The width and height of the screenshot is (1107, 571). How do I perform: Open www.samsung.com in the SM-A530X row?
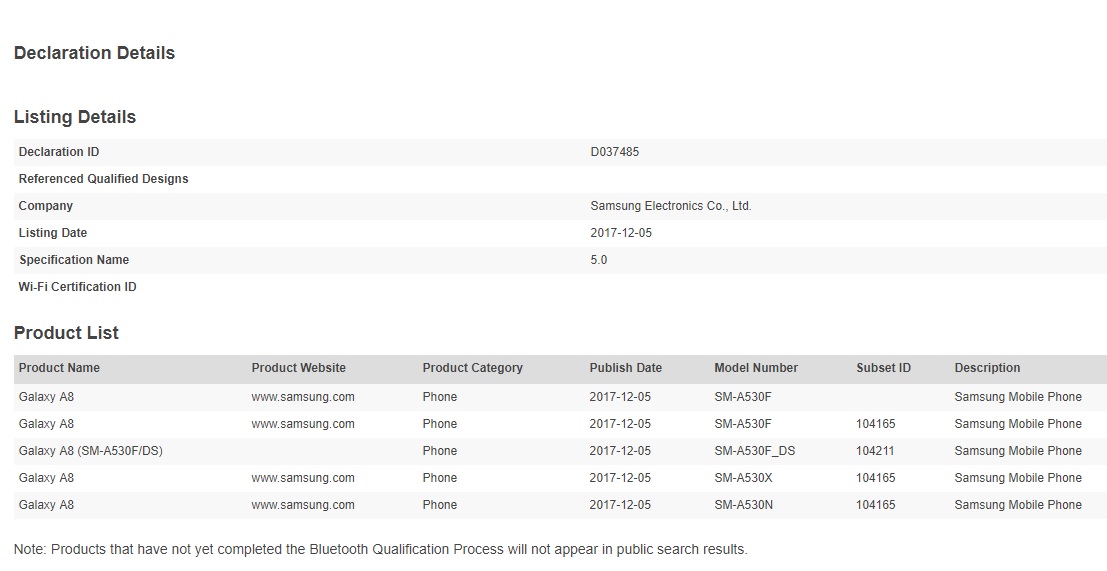[303, 478]
